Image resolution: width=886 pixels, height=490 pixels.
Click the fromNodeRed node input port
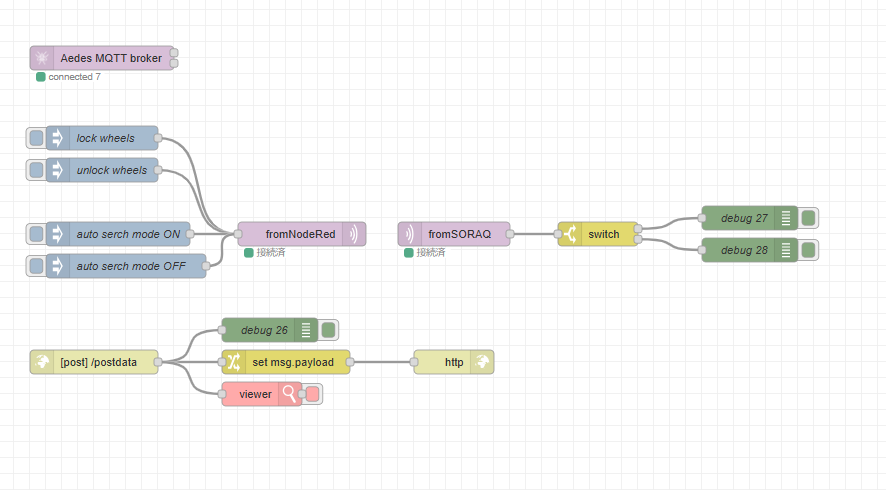coord(238,234)
